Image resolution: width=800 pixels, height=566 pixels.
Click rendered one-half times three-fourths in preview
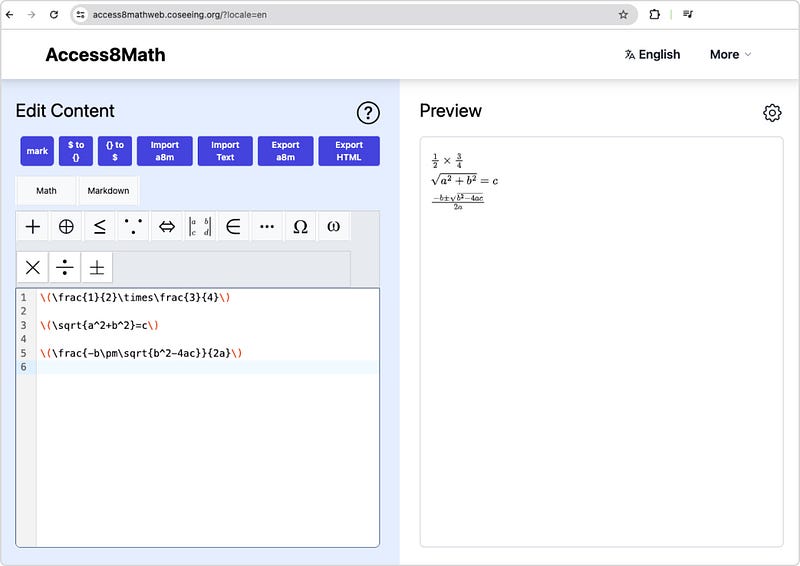[x=447, y=161]
